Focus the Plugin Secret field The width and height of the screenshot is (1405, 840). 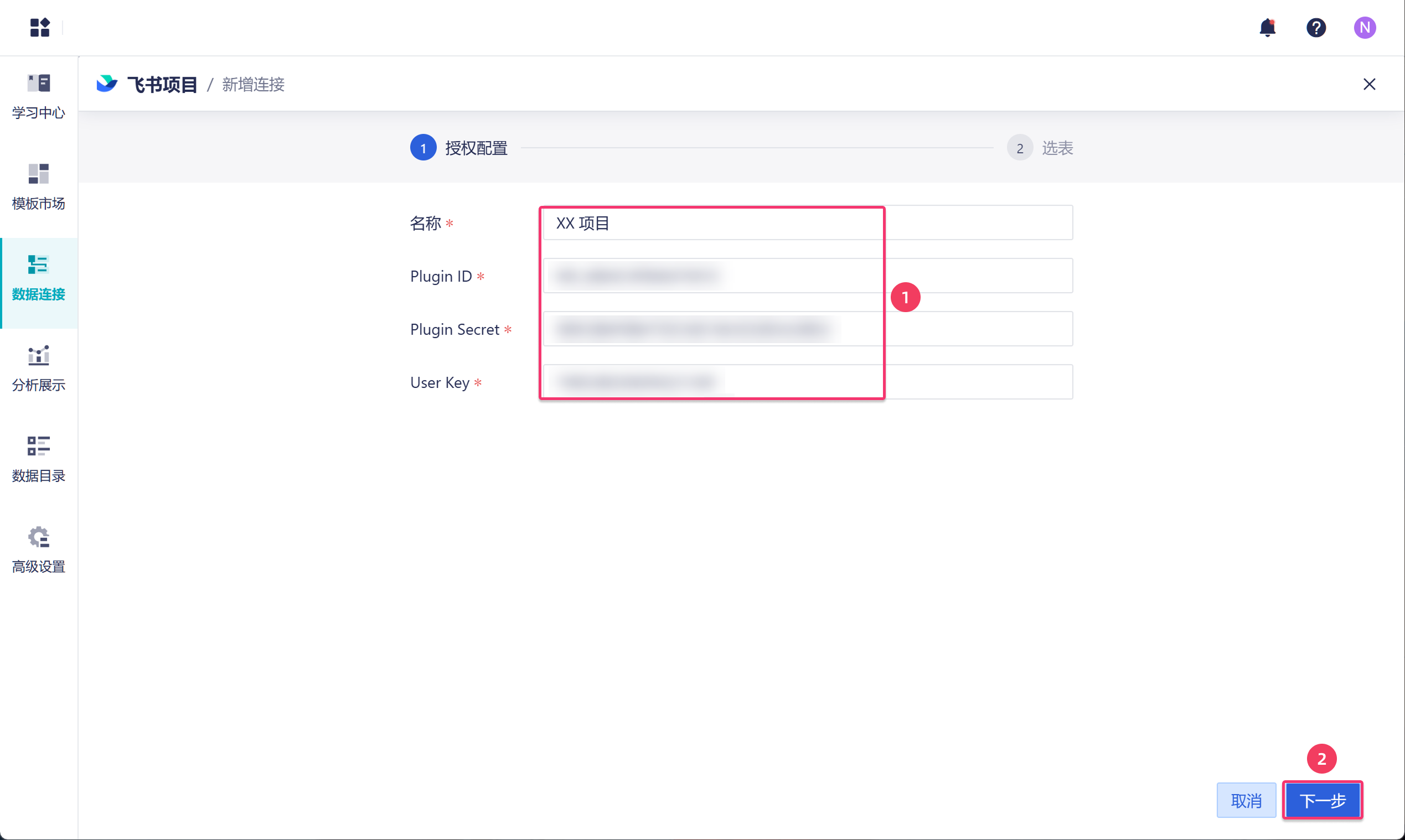pos(807,329)
